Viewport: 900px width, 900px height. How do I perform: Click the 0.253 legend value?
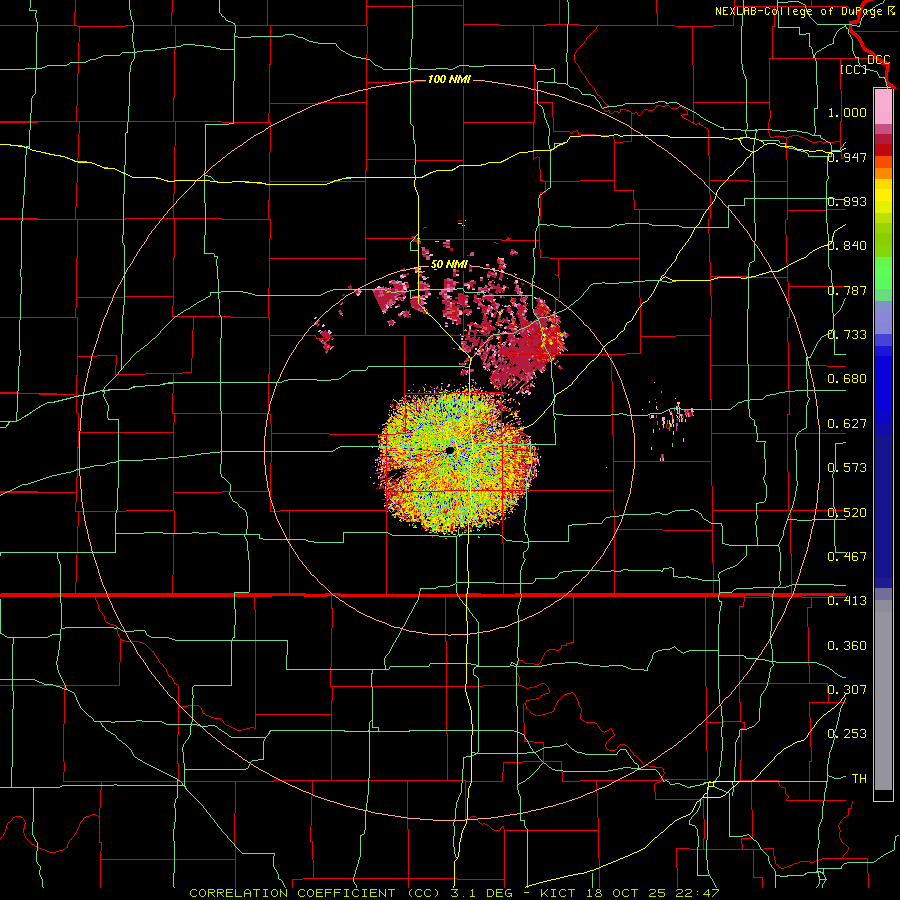[847, 734]
